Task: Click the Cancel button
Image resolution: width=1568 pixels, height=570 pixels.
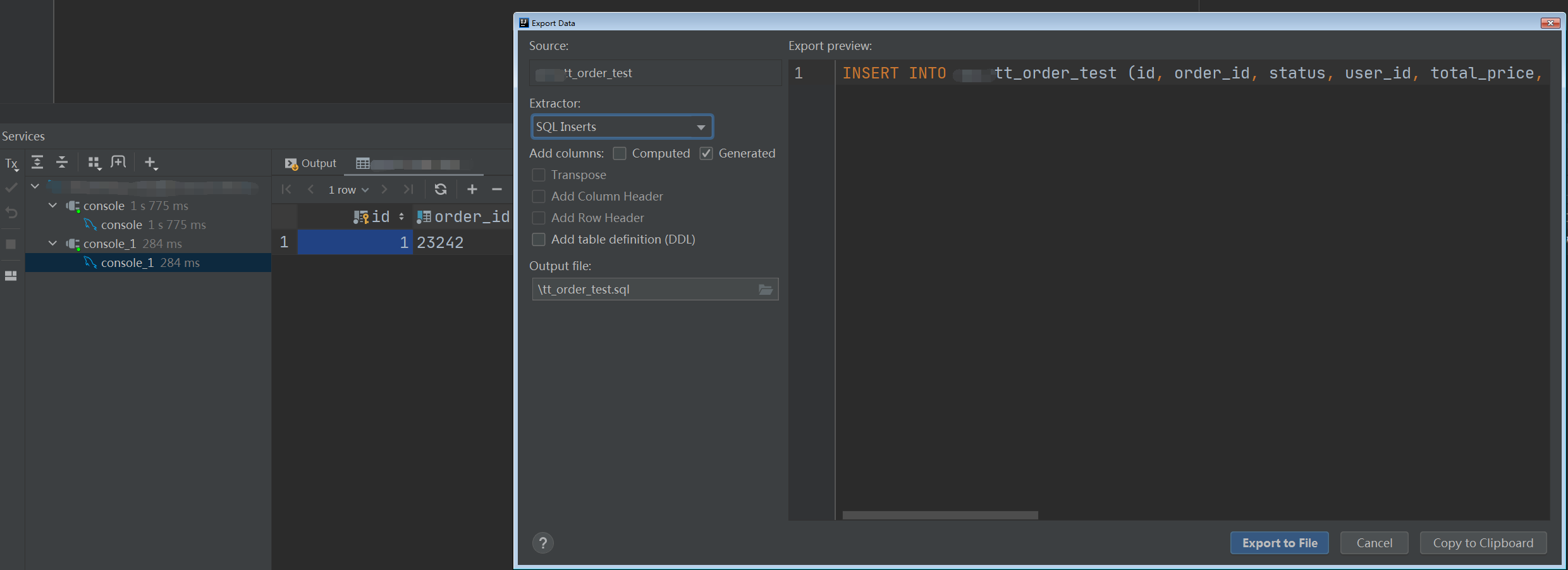Action: pyautogui.click(x=1375, y=543)
